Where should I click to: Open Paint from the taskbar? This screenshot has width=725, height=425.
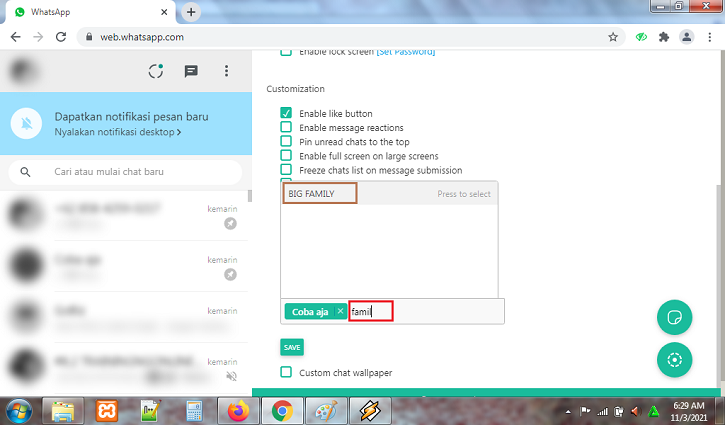326,411
